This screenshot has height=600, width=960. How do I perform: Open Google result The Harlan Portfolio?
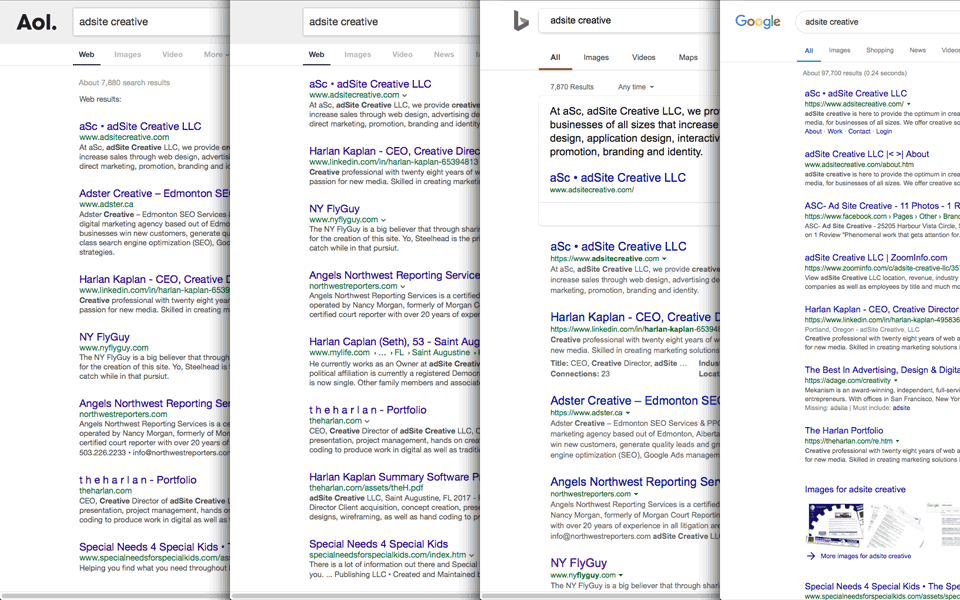click(x=844, y=430)
